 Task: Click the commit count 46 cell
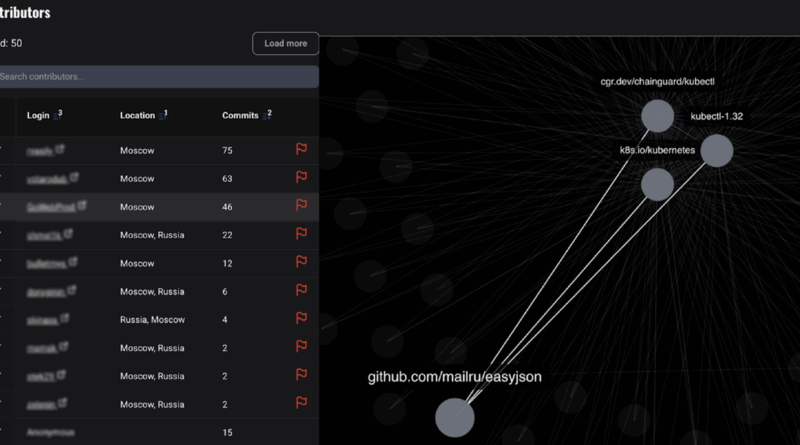(x=227, y=207)
